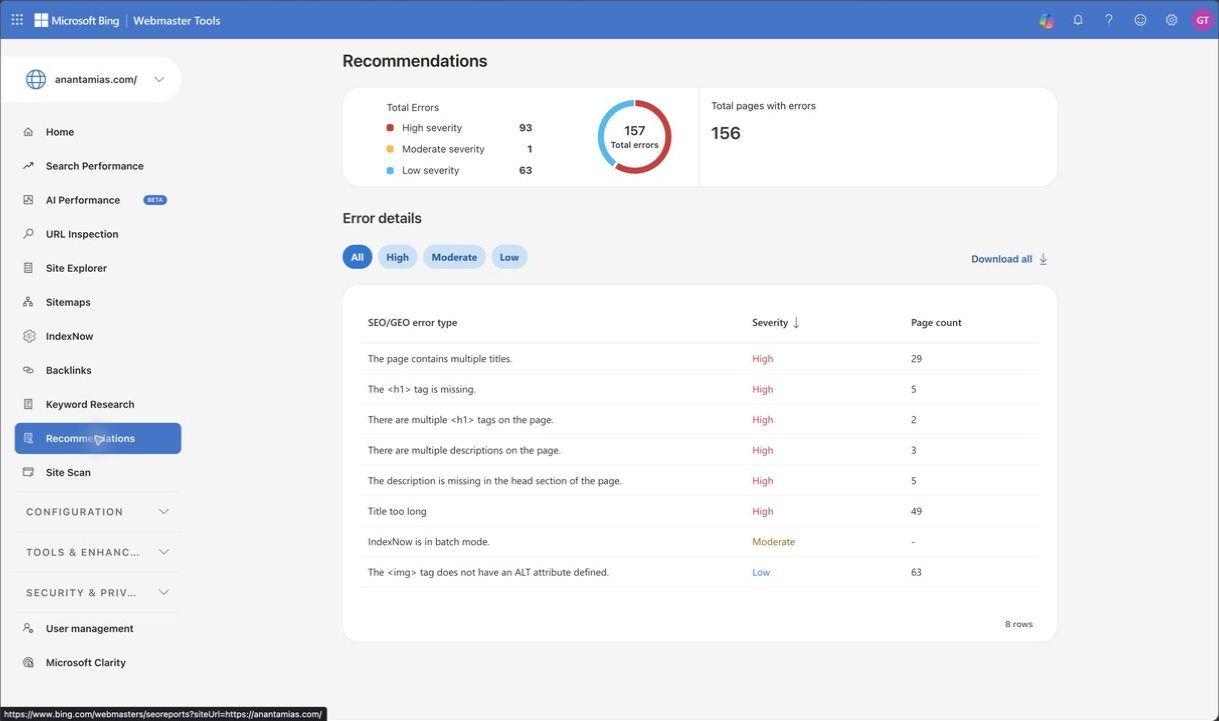This screenshot has height=721, width=1219.
Task: Open the settings gear icon
Action: 1171,20
